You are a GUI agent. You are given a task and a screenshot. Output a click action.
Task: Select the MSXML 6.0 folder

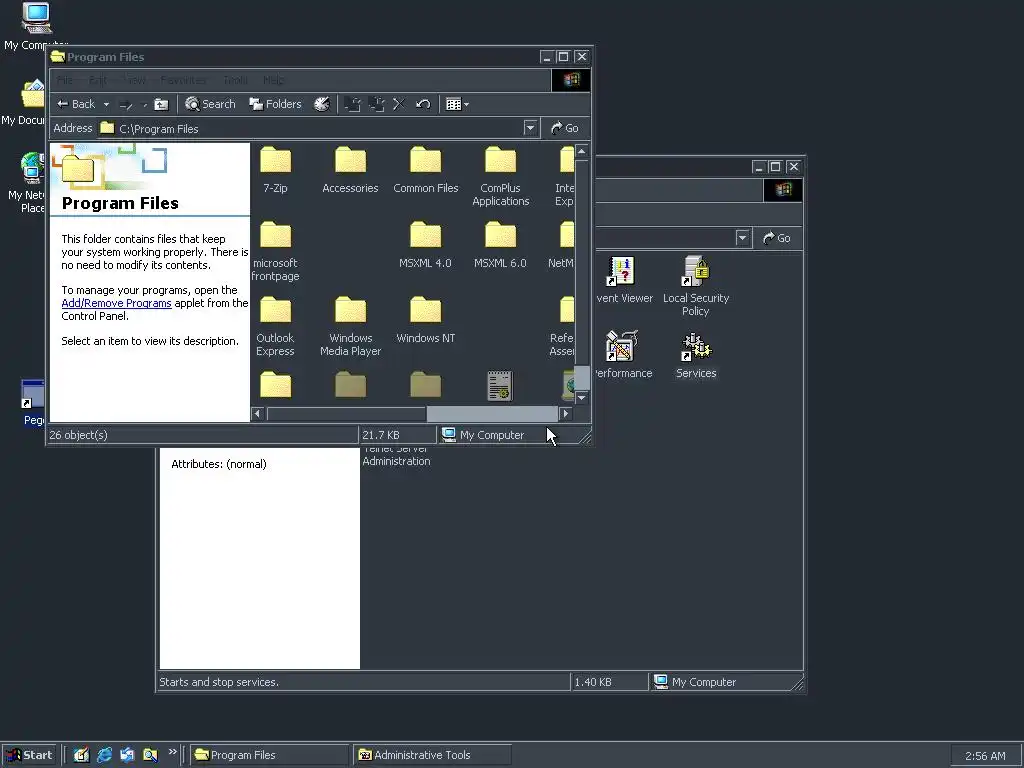pyautogui.click(x=501, y=246)
